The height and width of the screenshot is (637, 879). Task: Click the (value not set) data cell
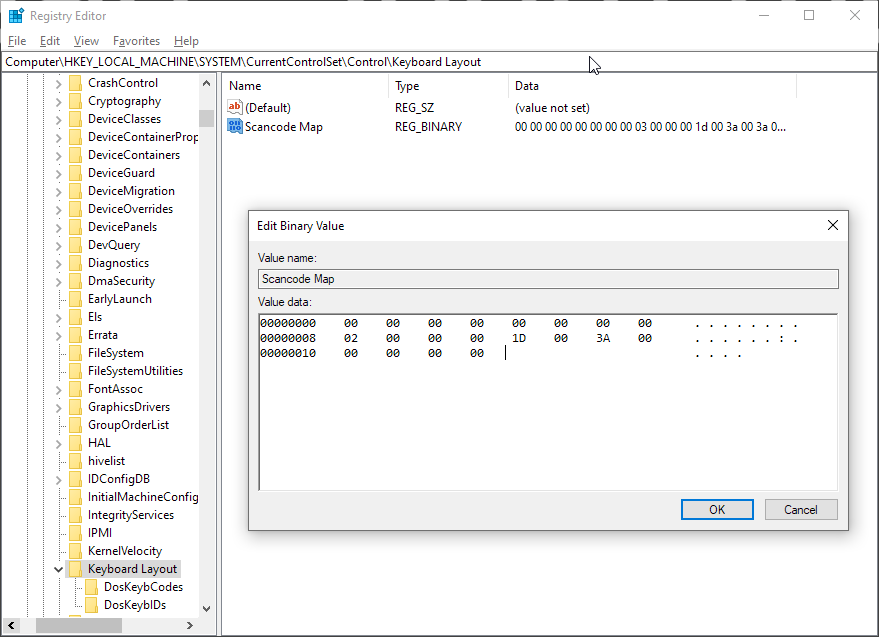pyautogui.click(x=552, y=108)
